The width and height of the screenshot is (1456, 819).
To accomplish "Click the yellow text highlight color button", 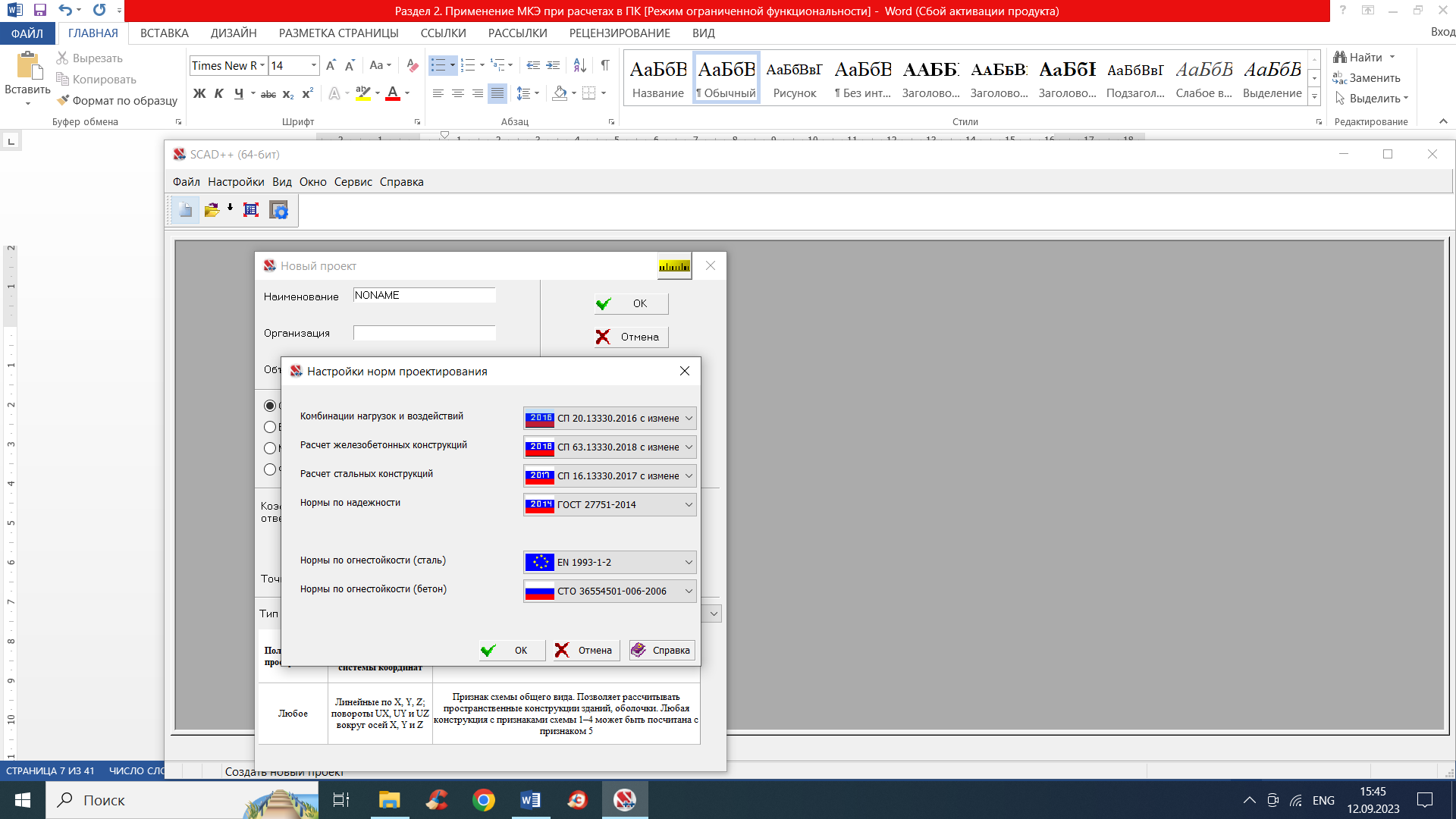I will [x=363, y=94].
